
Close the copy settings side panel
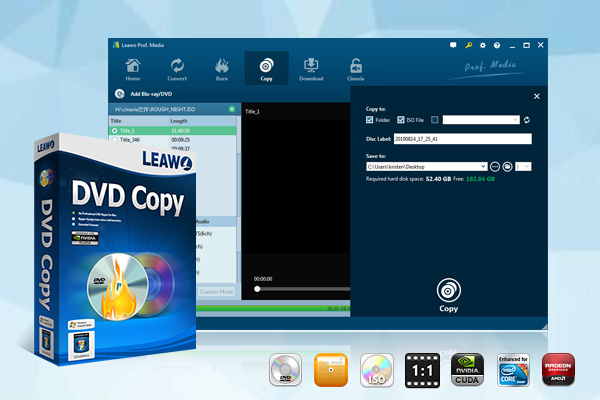coord(537,96)
